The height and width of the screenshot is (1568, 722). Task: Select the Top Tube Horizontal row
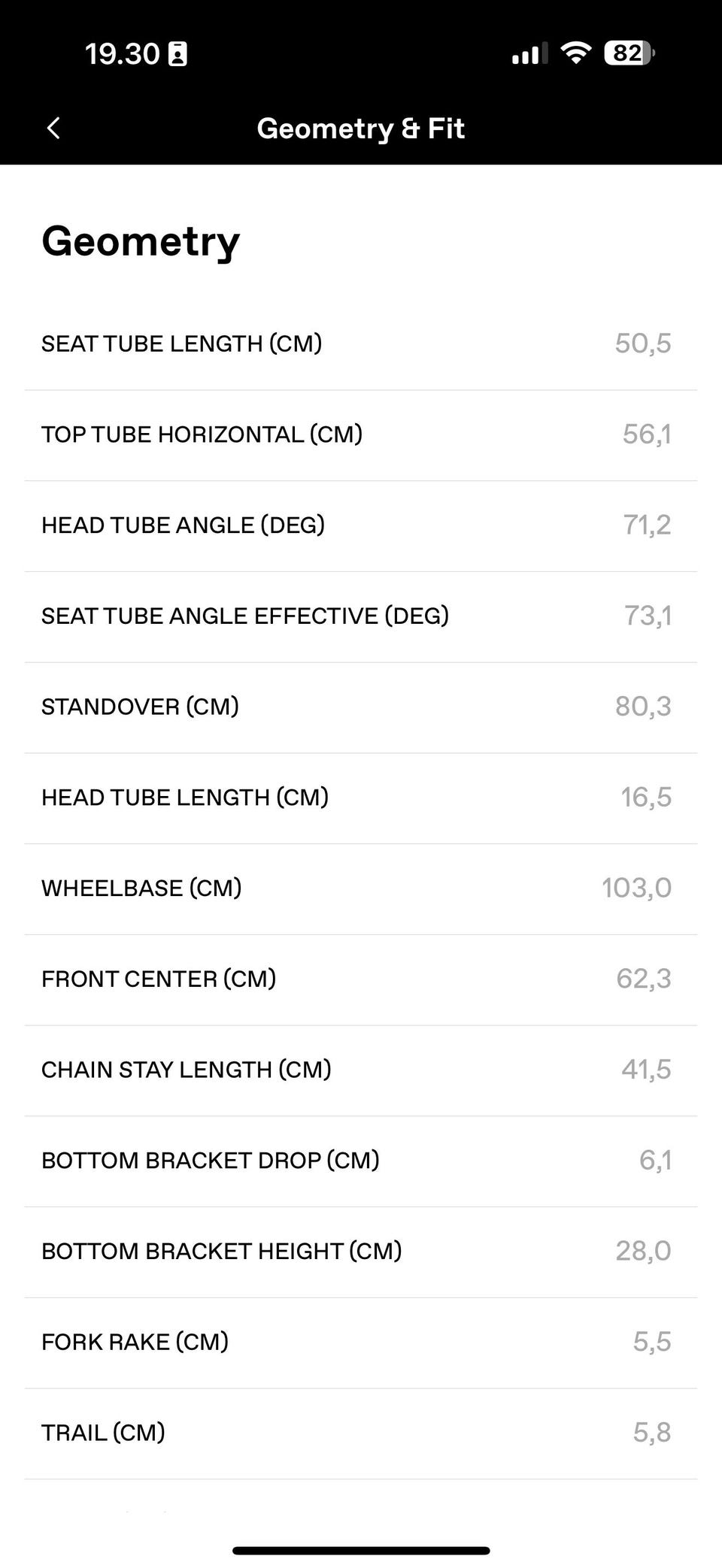(361, 435)
